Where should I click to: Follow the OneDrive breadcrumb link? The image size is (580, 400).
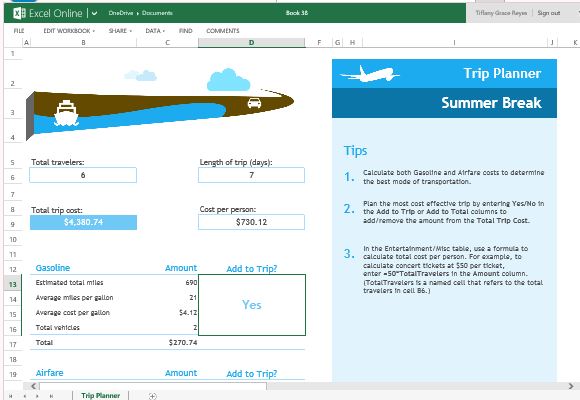pyautogui.click(x=121, y=13)
